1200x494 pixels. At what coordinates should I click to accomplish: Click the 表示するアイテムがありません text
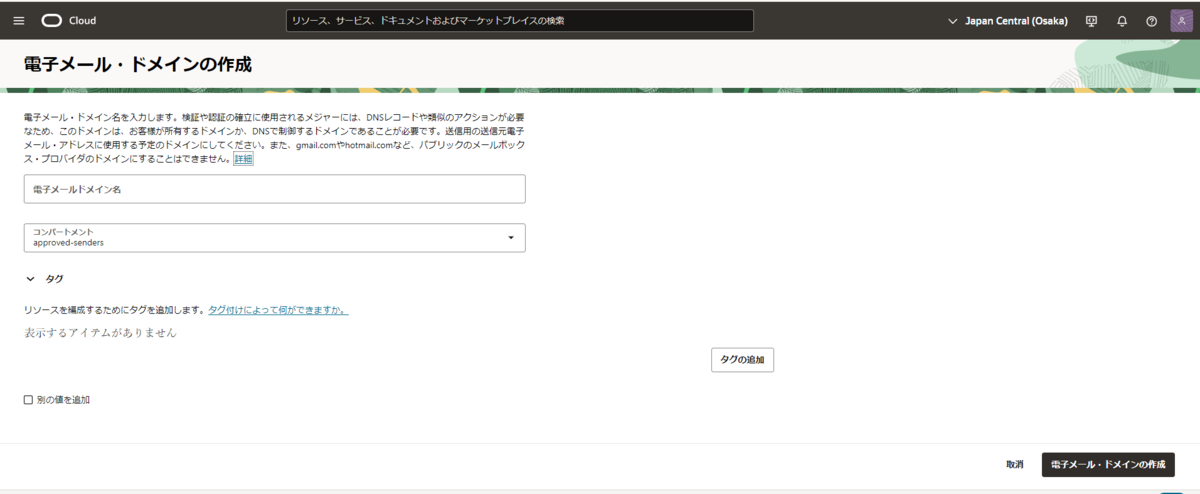click(100, 333)
